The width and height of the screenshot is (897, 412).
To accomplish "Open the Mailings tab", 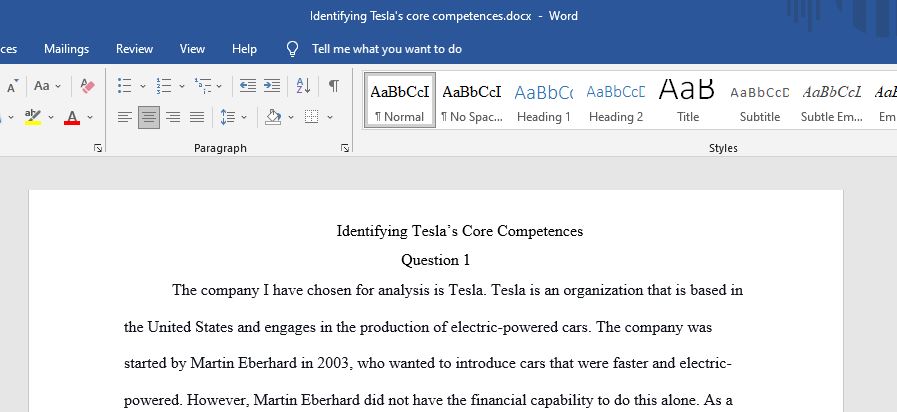I will (x=66, y=49).
